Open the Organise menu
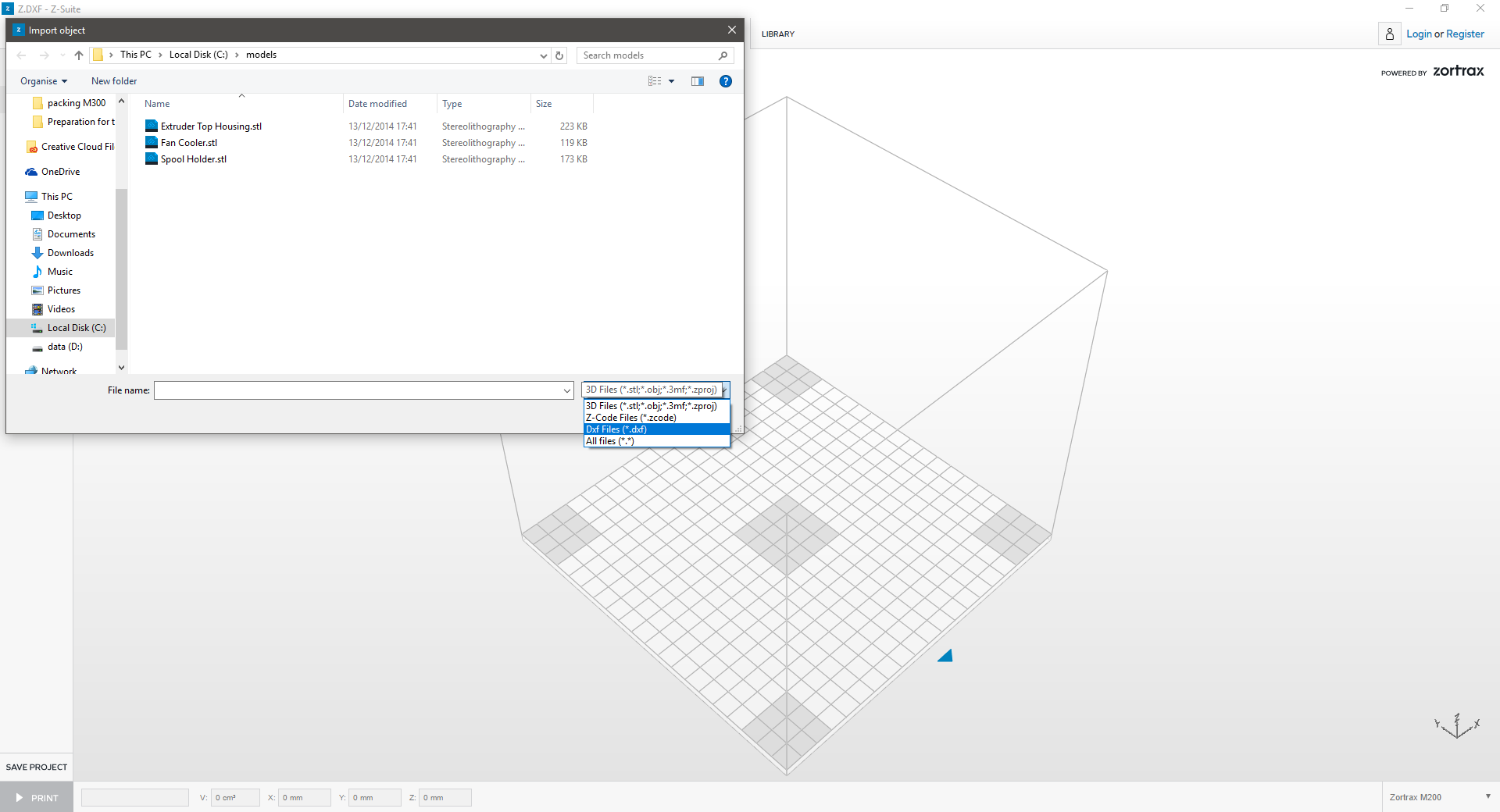1500x812 pixels. pyautogui.click(x=44, y=81)
